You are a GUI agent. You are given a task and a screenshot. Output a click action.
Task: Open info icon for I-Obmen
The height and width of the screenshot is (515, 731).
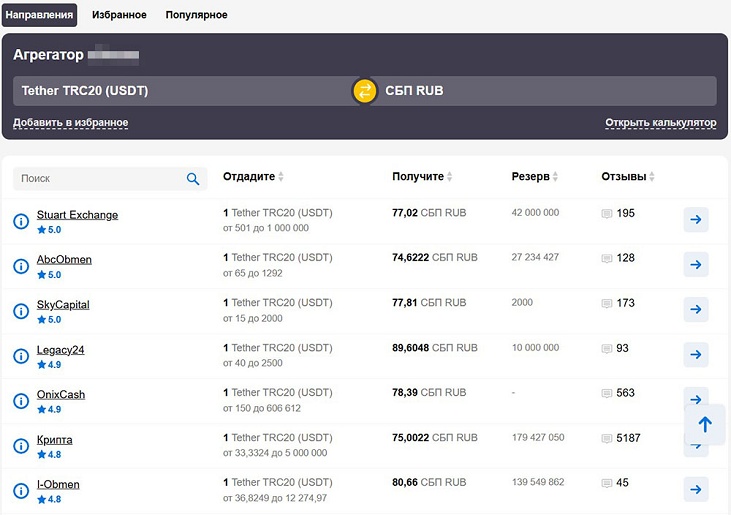[21, 491]
